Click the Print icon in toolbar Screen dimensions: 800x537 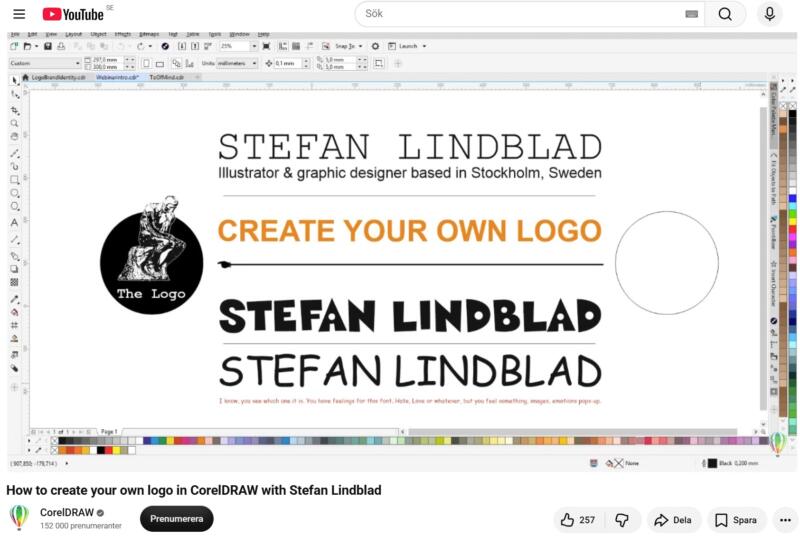(61, 46)
